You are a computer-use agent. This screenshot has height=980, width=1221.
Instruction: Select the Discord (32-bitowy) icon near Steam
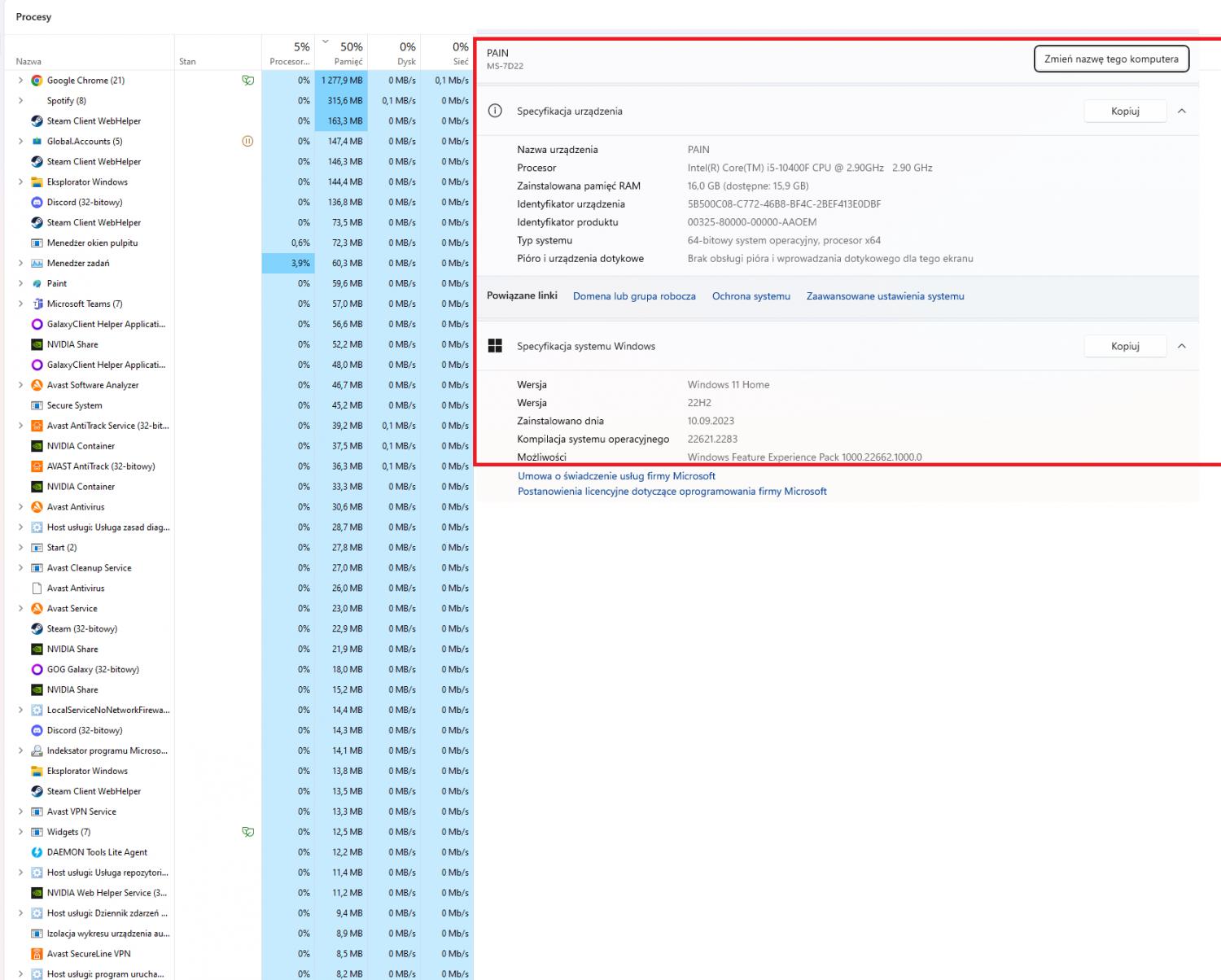click(37, 203)
